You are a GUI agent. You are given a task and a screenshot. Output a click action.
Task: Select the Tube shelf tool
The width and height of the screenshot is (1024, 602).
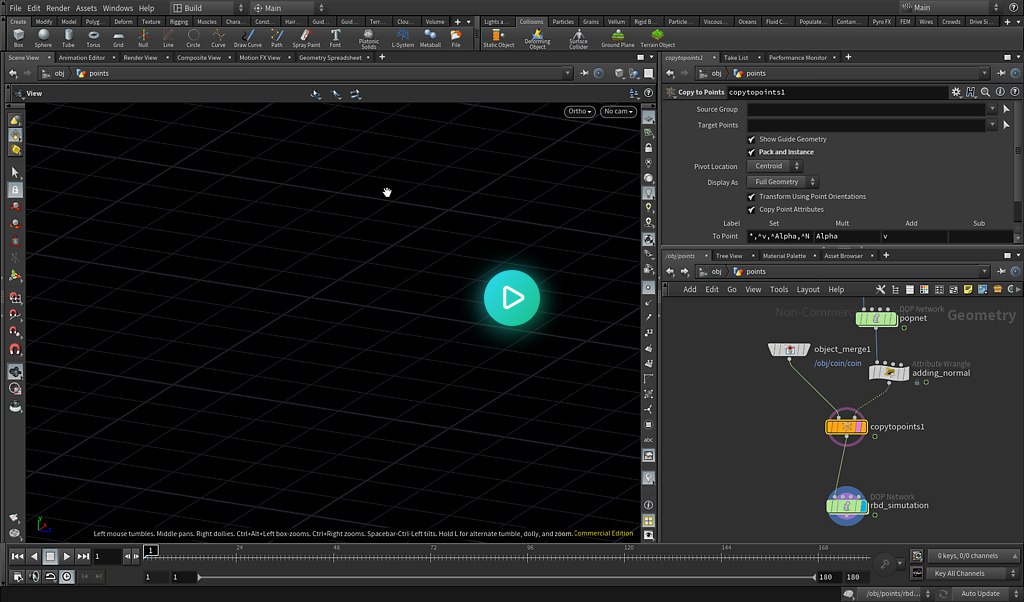68,38
